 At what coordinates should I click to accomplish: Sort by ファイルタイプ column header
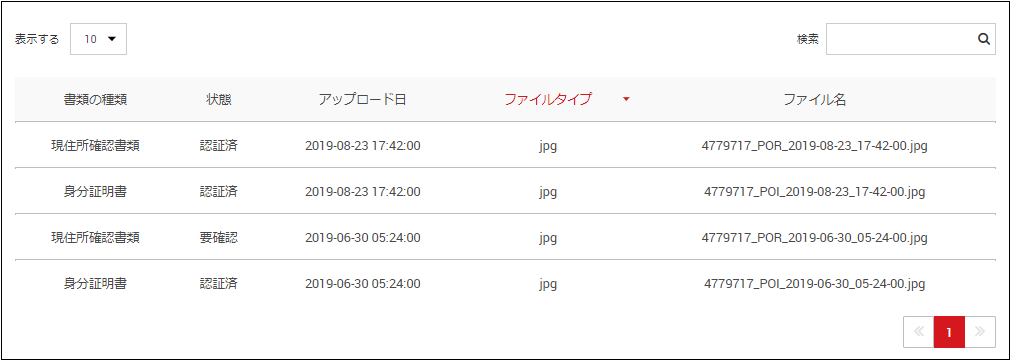(548, 99)
